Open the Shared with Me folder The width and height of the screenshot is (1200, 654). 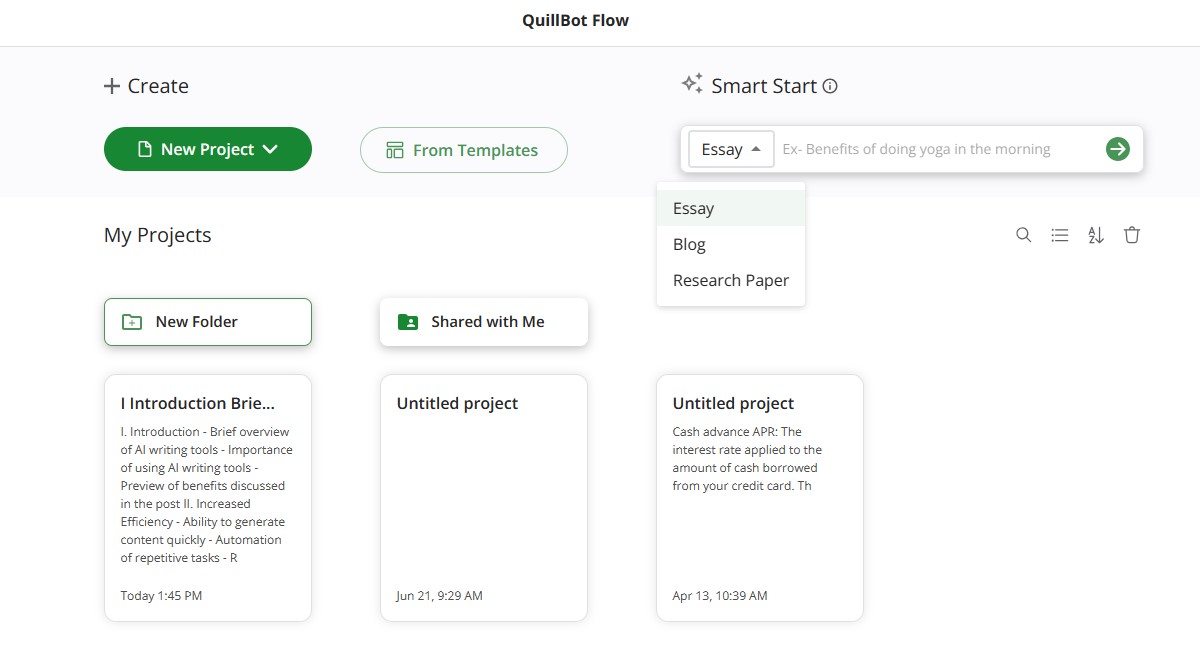point(484,322)
